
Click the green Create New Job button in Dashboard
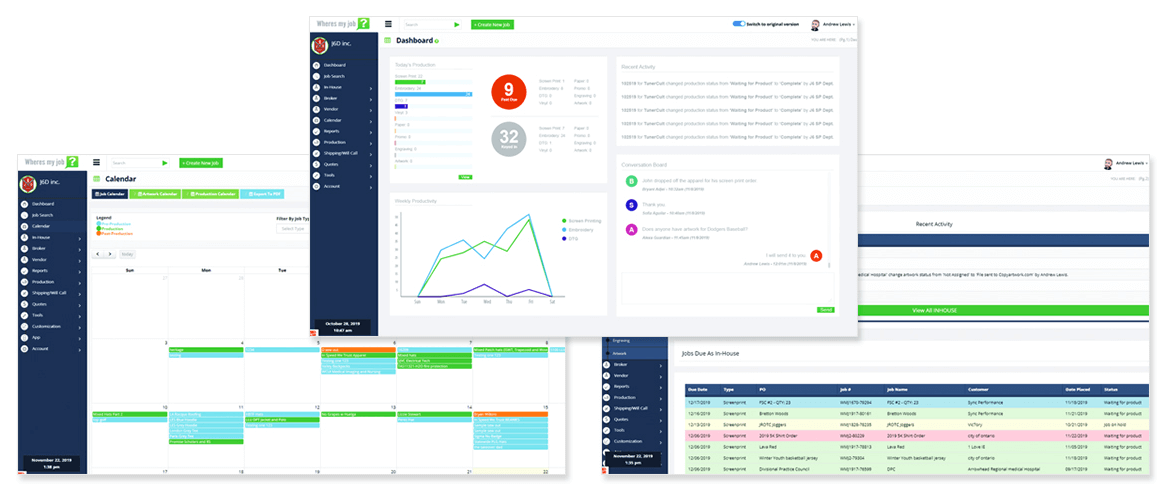point(492,24)
